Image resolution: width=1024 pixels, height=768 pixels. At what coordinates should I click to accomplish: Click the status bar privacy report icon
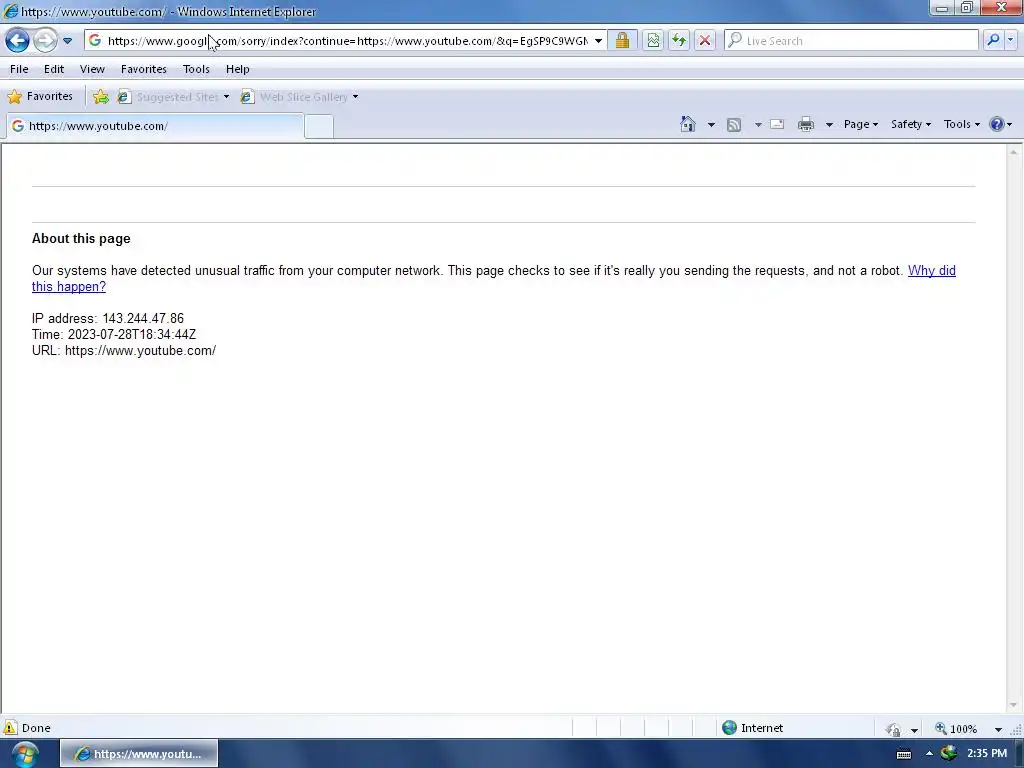893,729
